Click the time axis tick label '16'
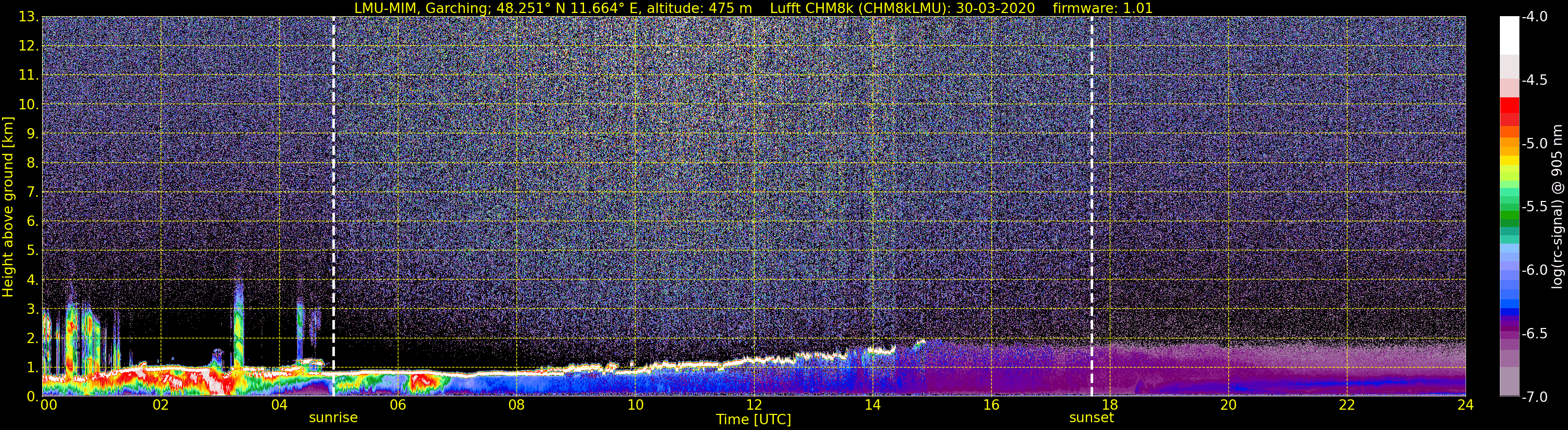Image resolution: width=1568 pixels, height=430 pixels. pyautogui.click(x=992, y=405)
